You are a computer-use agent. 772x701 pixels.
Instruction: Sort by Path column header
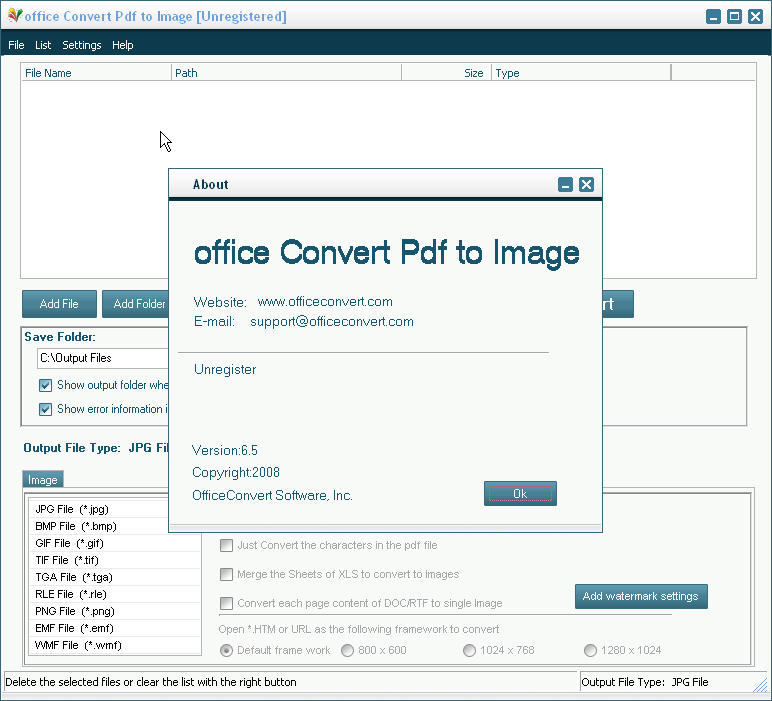pos(286,73)
